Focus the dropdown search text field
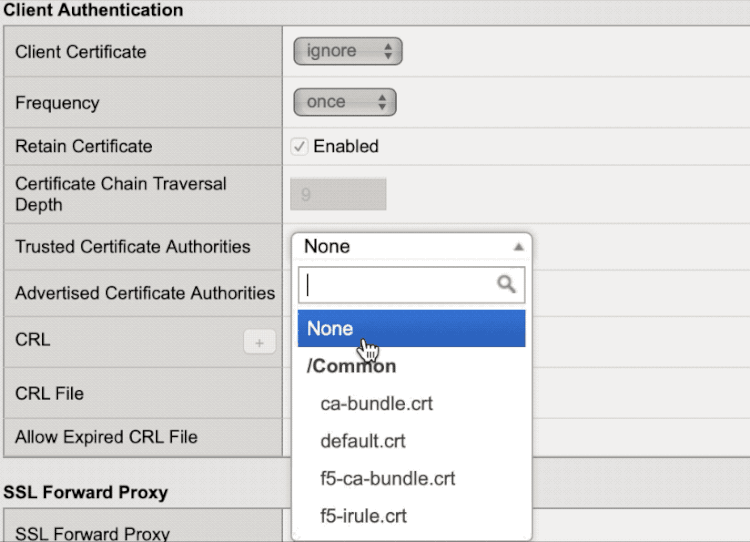The height and width of the screenshot is (542, 750). pos(400,285)
